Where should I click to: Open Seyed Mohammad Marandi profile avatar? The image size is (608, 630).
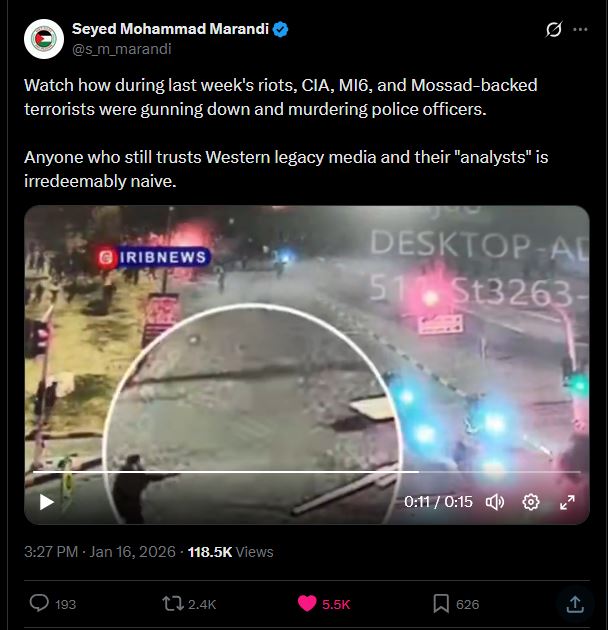[44, 39]
